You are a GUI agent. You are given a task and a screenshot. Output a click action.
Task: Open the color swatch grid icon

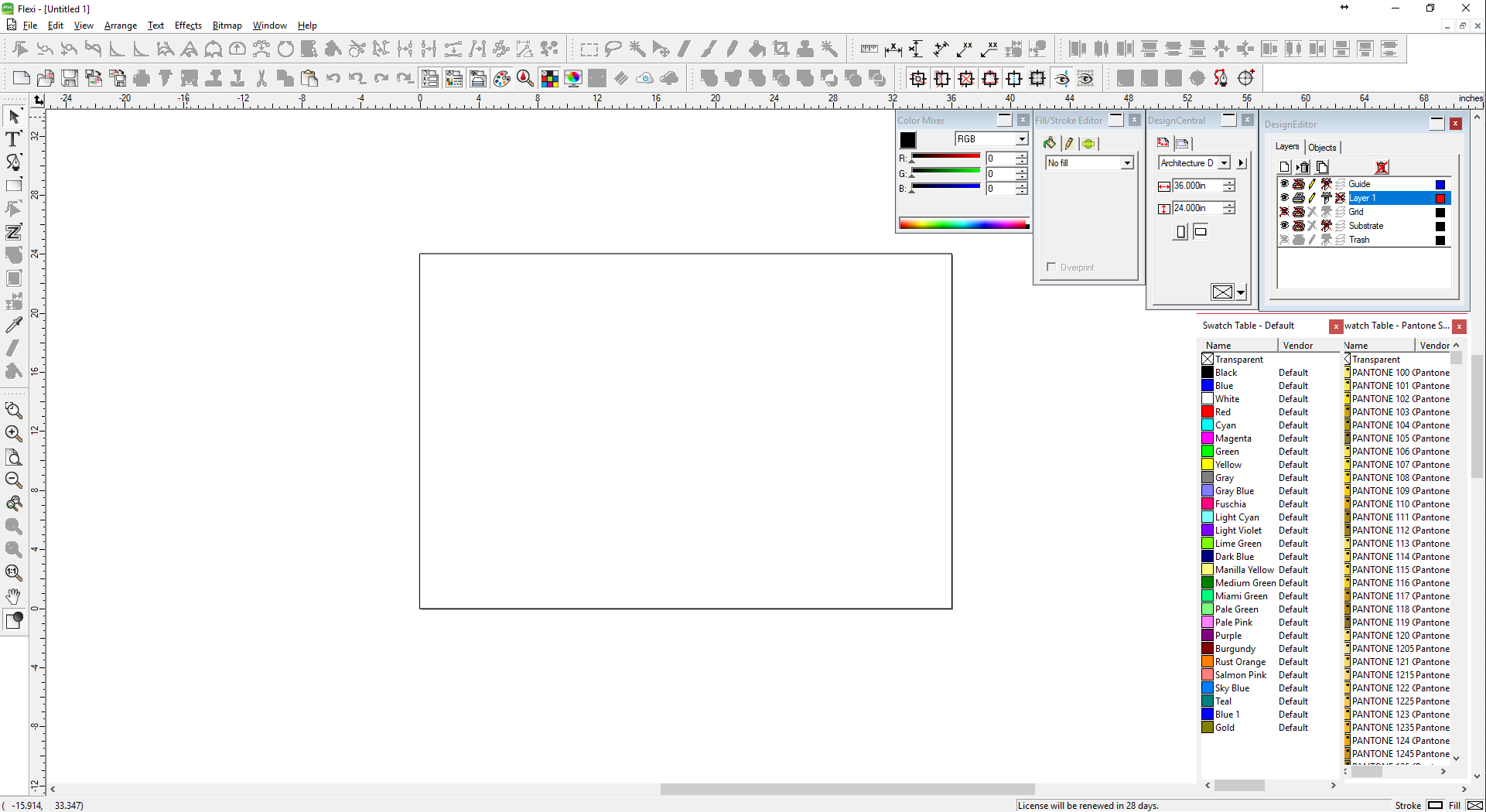click(549, 78)
